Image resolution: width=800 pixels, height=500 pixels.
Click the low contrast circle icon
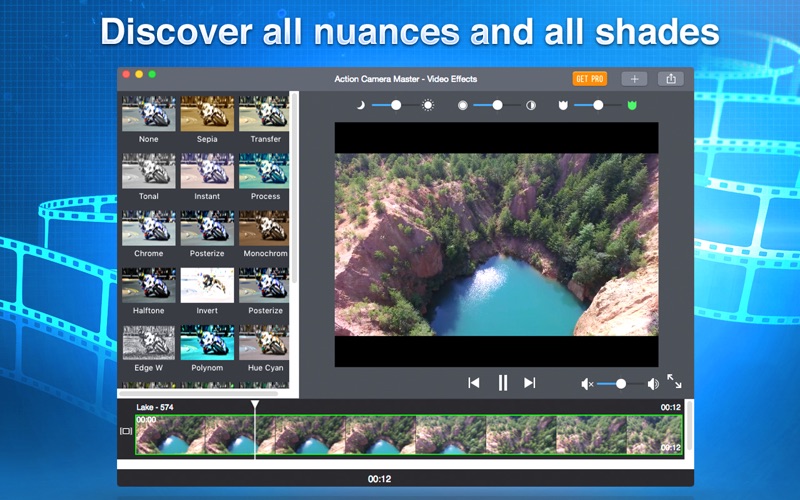(462, 105)
